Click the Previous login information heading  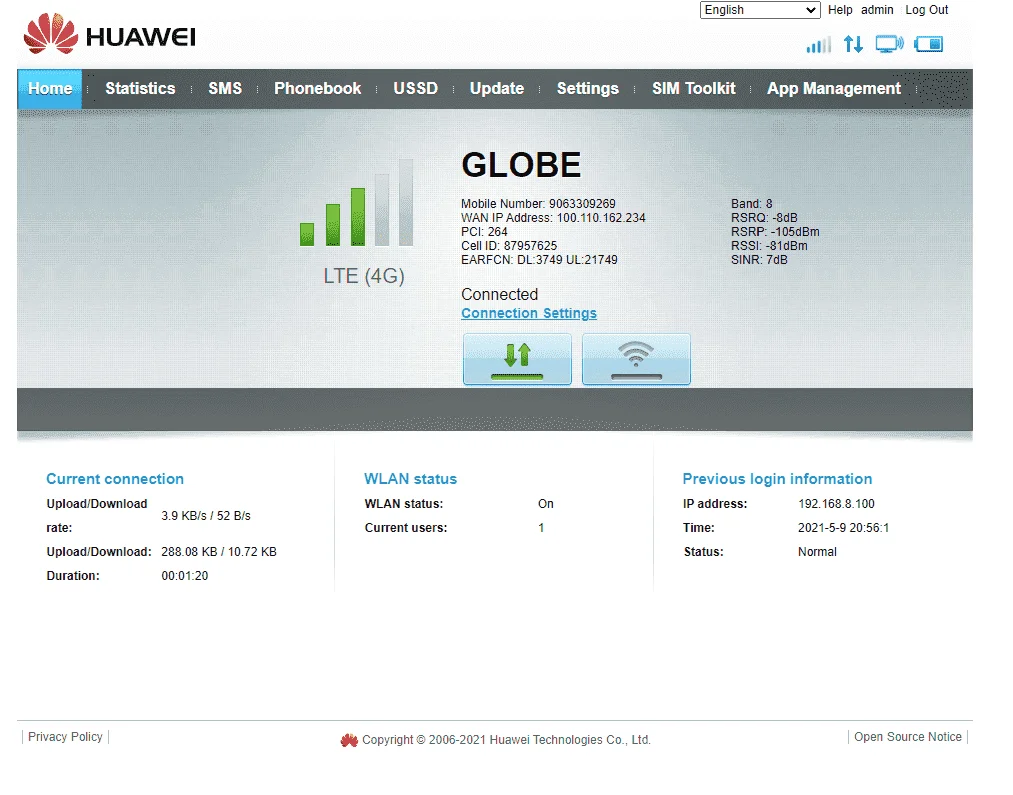pyautogui.click(x=777, y=479)
